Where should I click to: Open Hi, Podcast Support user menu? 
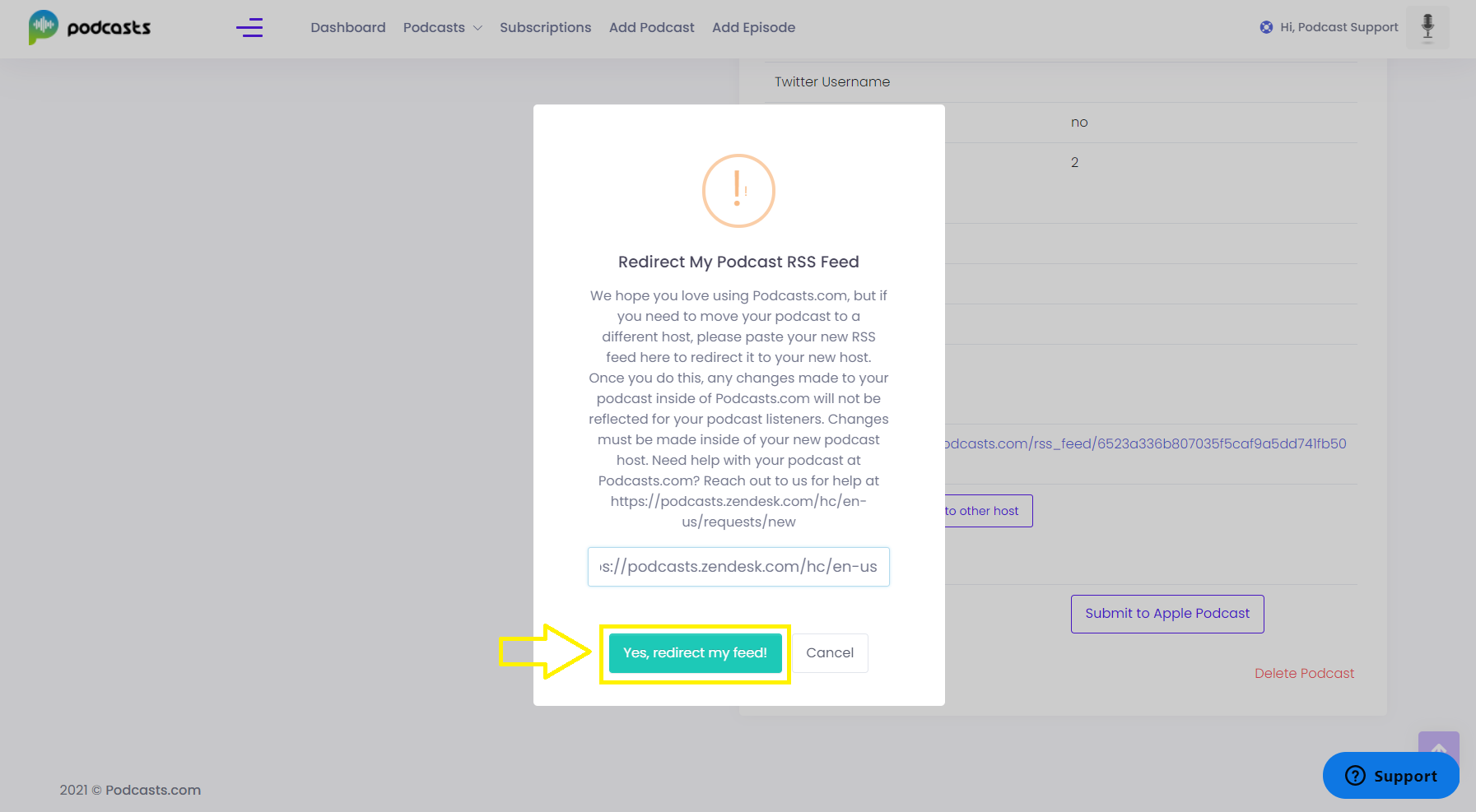(x=1339, y=27)
